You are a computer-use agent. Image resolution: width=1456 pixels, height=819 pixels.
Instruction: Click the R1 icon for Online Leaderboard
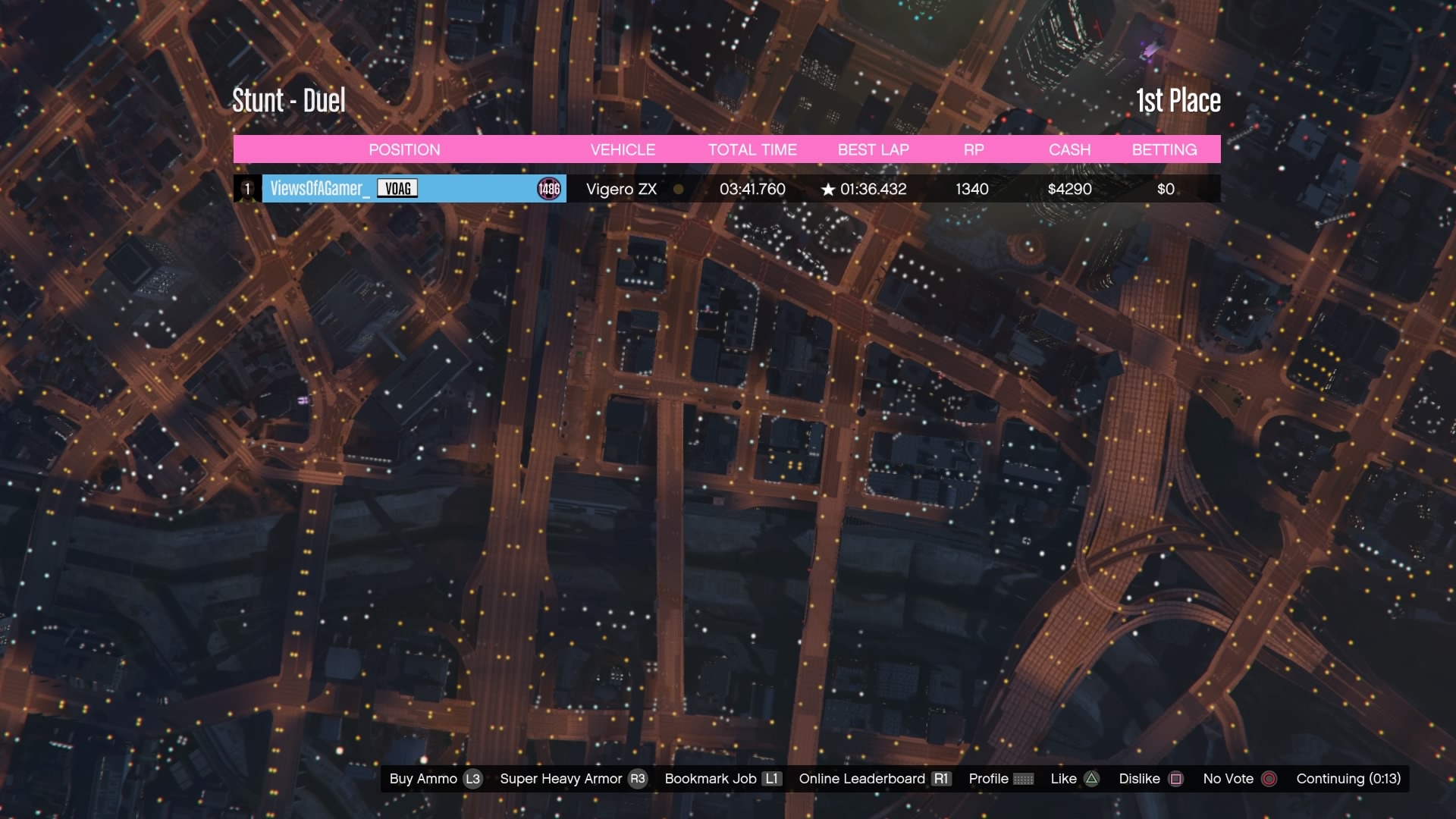click(x=941, y=779)
